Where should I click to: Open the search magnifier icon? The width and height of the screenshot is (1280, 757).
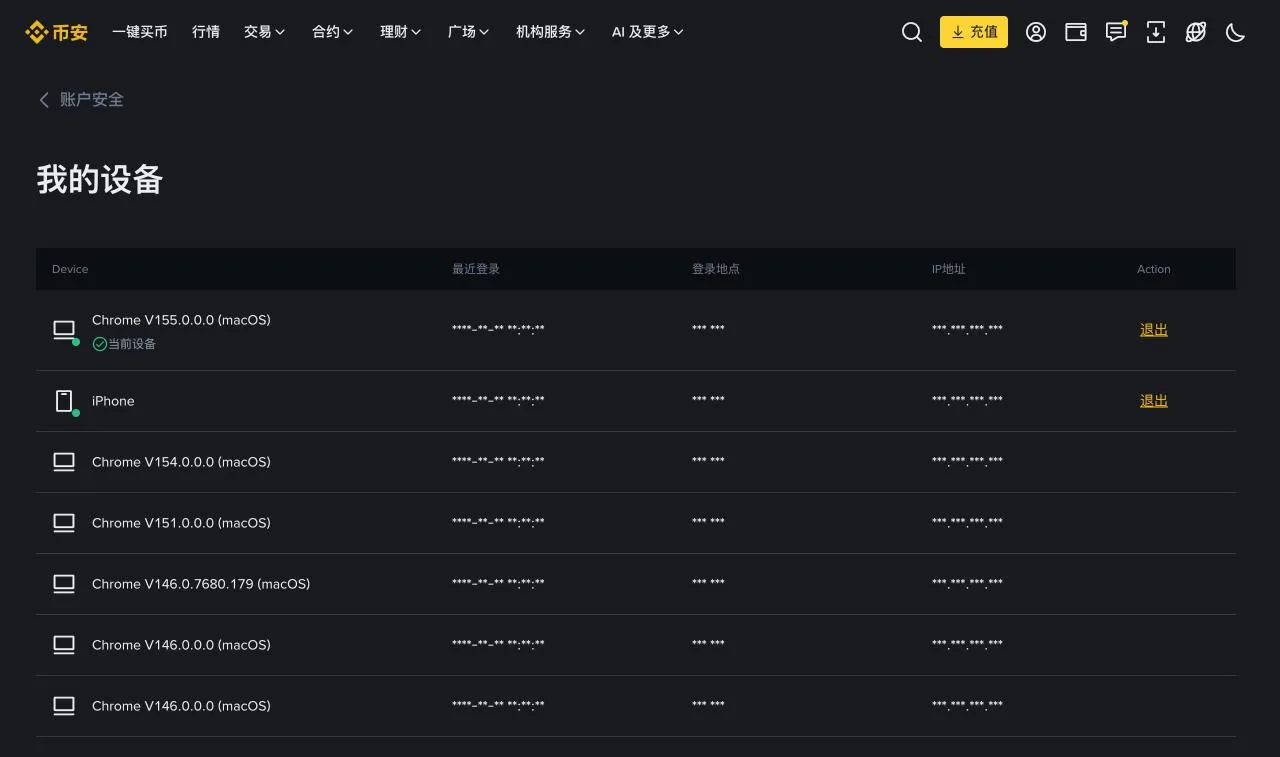click(x=912, y=32)
